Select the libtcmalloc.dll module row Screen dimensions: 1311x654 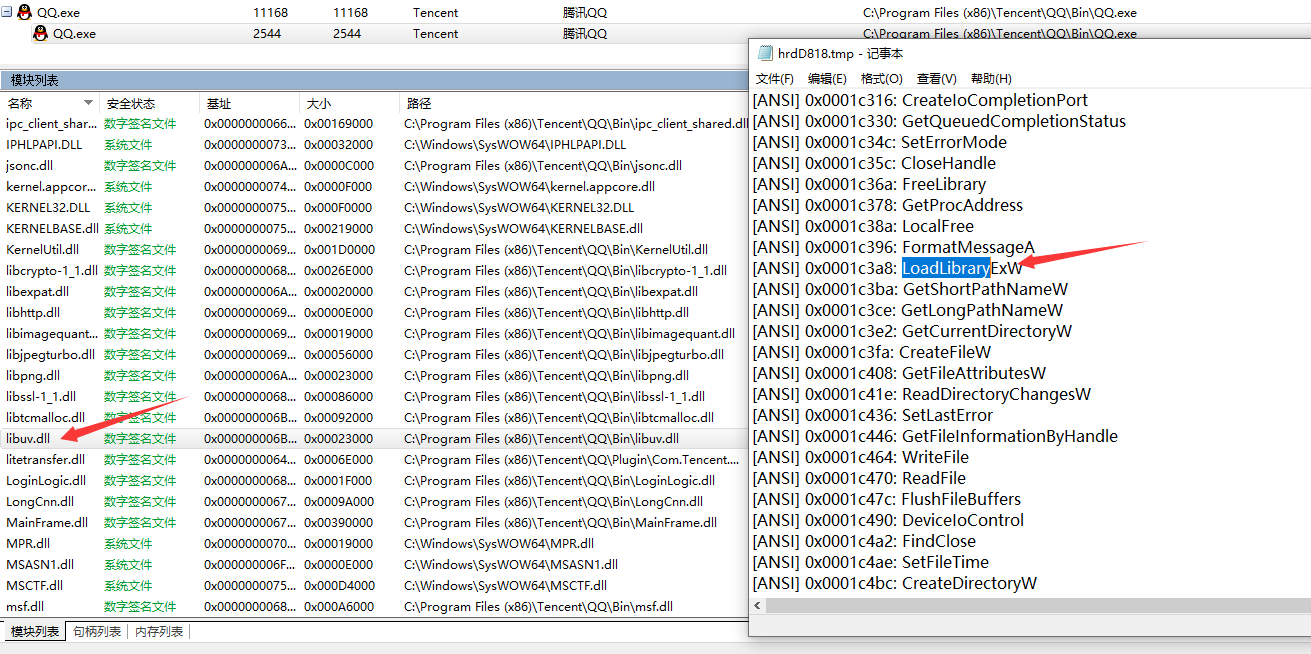(374, 418)
